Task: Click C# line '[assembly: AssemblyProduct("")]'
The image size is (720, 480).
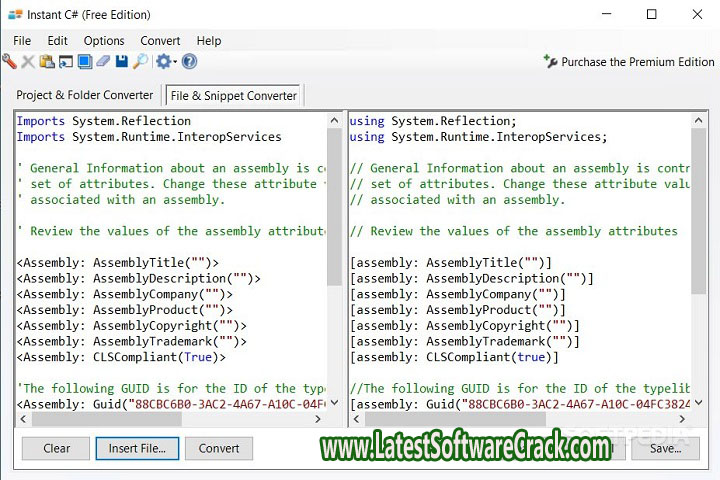Action: pos(458,310)
